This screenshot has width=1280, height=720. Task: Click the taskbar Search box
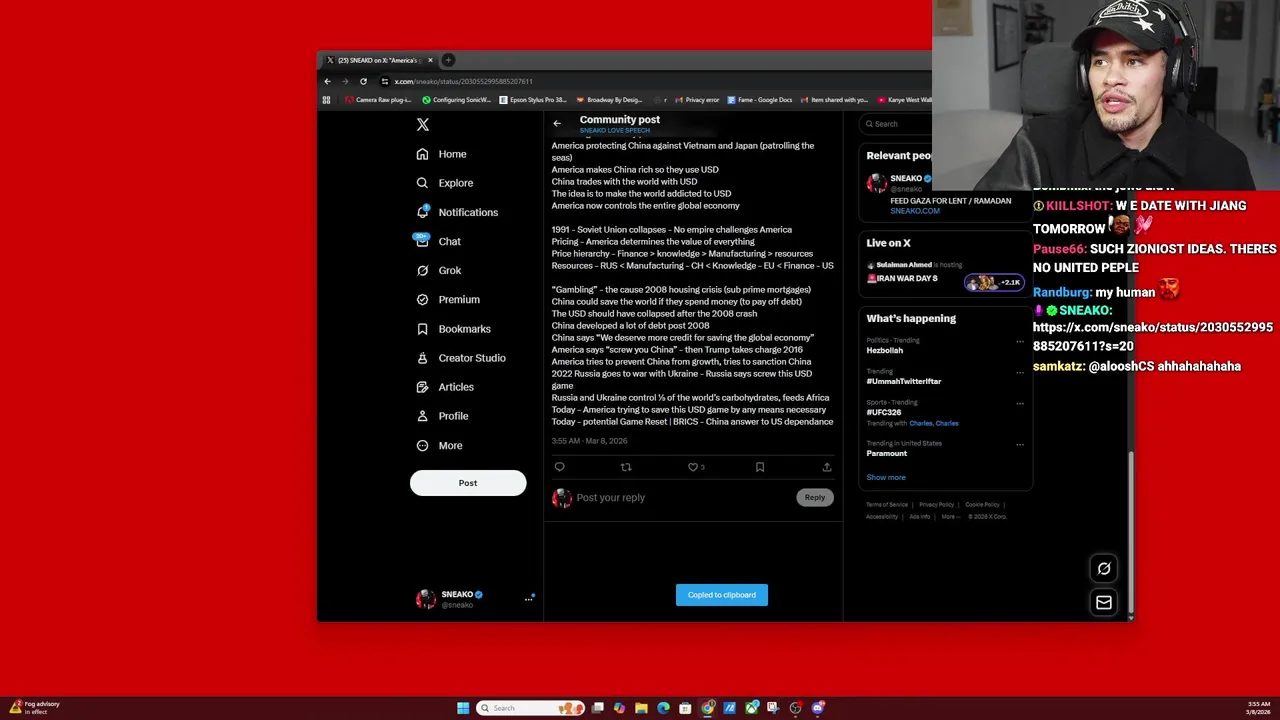pyautogui.click(x=530, y=708)
